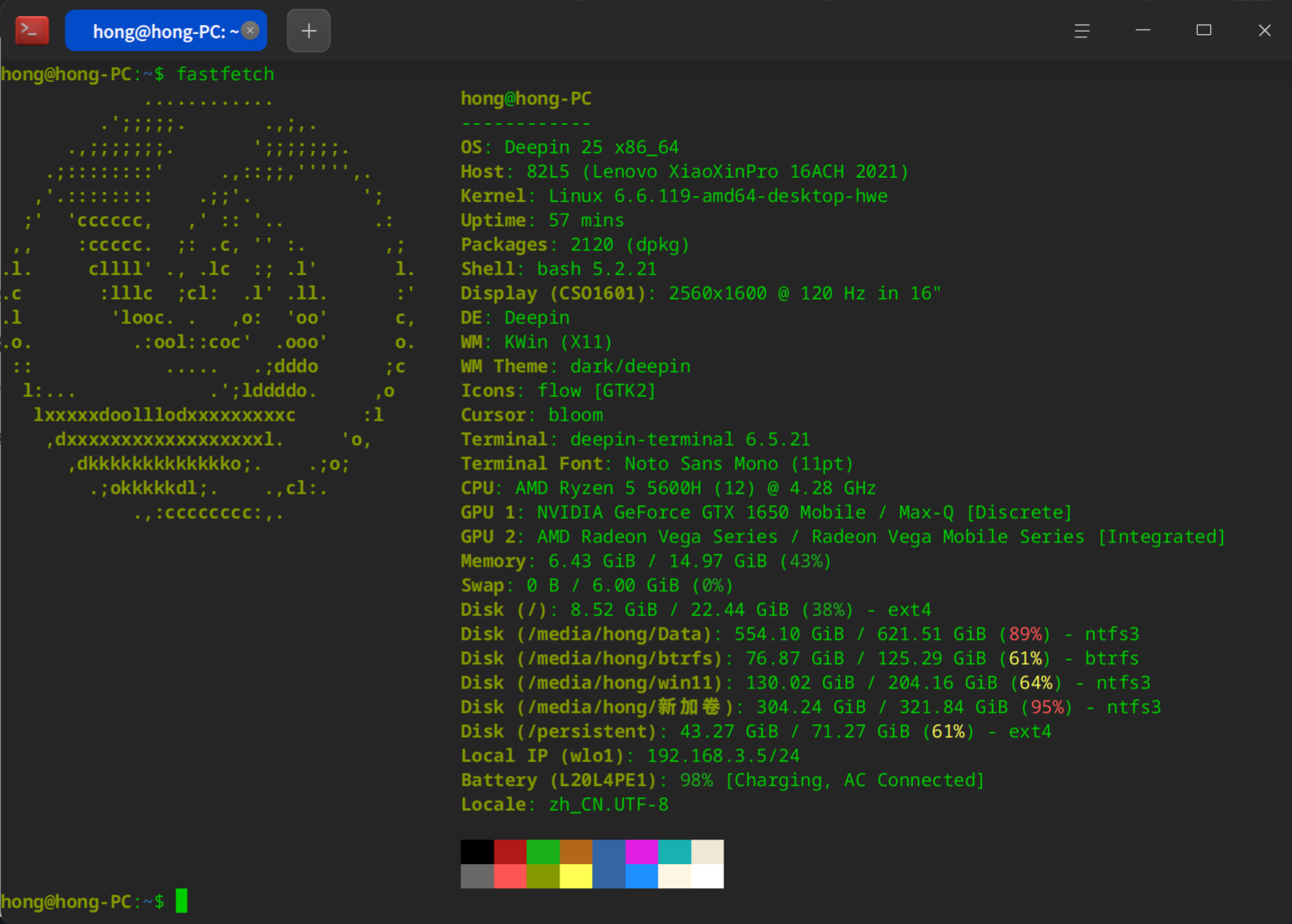
Task: Click the "Swap: 0 B / 6.00 GiB" line
Action: point(597,585)
